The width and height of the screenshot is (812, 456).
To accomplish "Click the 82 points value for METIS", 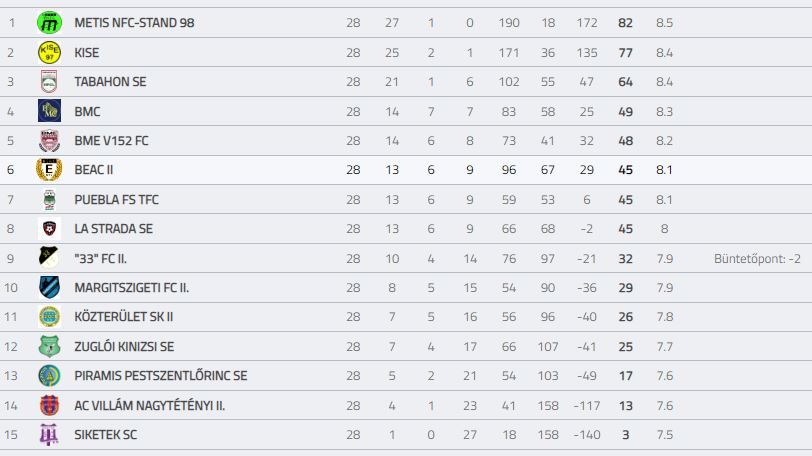I will pos(625,23).
